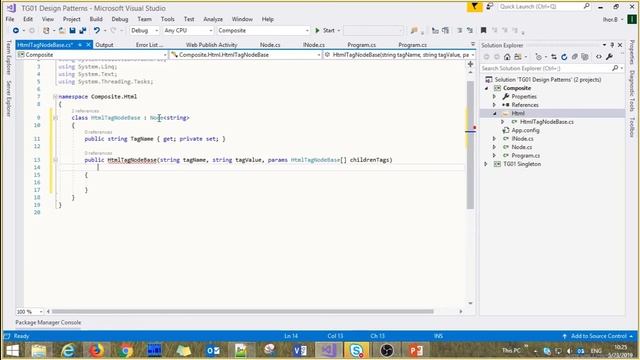
Task: Open the Debug menu
Action: pos(120,19)
